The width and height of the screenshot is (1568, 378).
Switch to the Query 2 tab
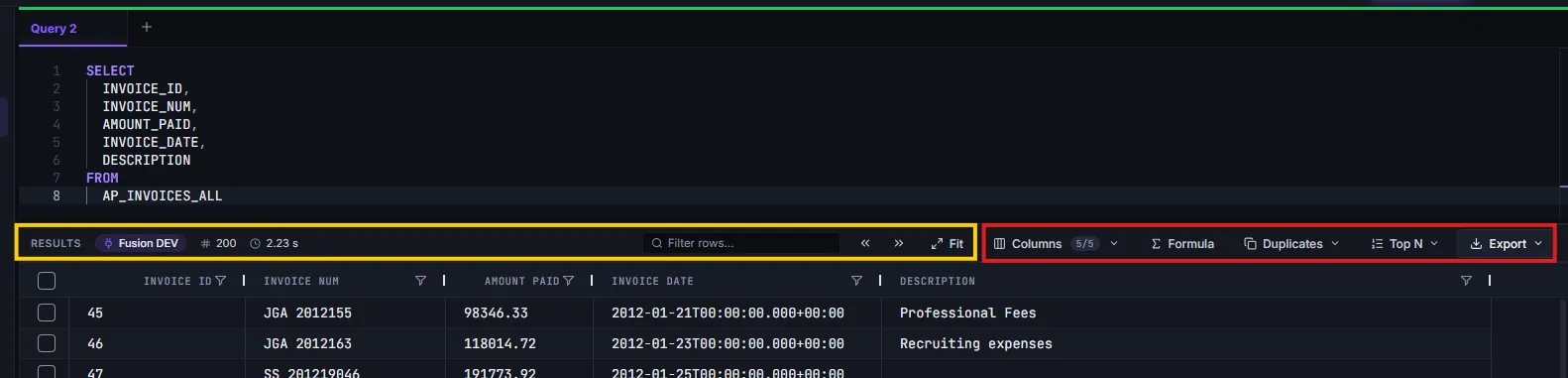click(x=54, y=28)
